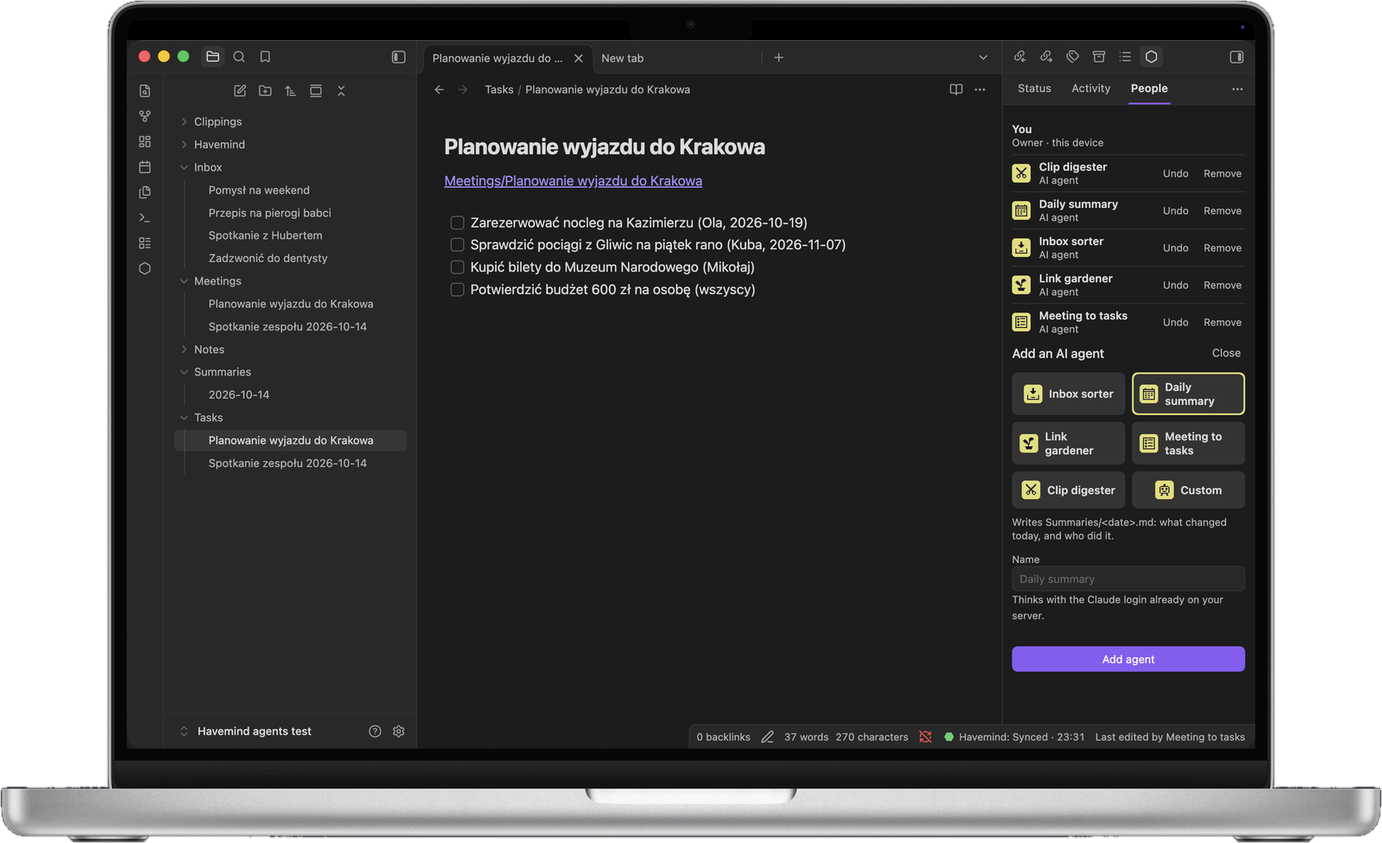Click the new note icon in explorer
1382x843 pixels.
coord(240,91)
